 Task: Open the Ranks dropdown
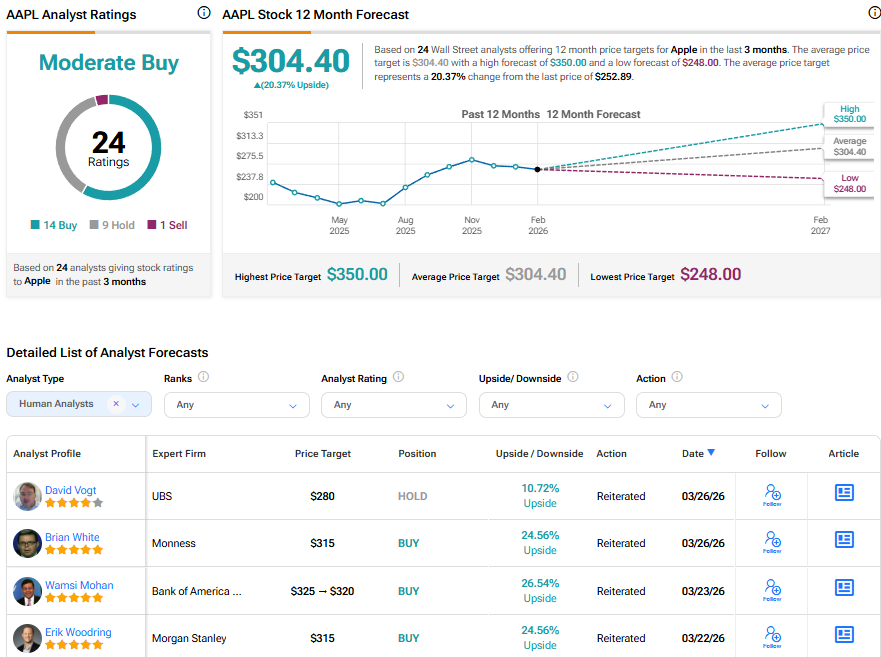pyautogui.click(x=236, y=405)
